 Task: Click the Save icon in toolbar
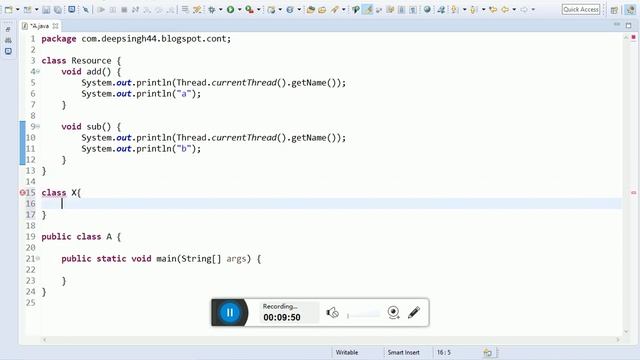coord(46,9)
